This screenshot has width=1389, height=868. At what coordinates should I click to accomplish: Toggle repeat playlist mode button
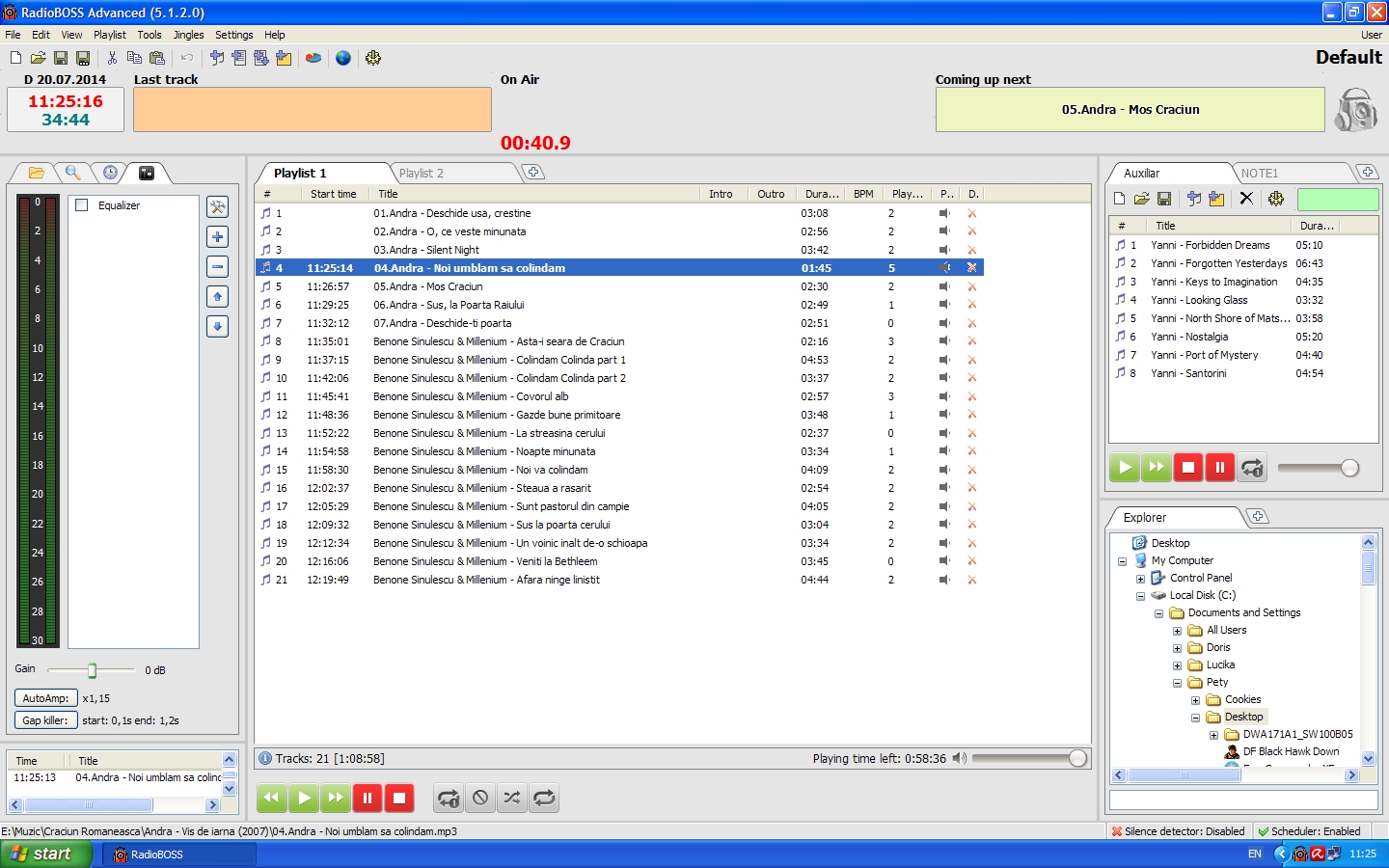pos(544,798)
